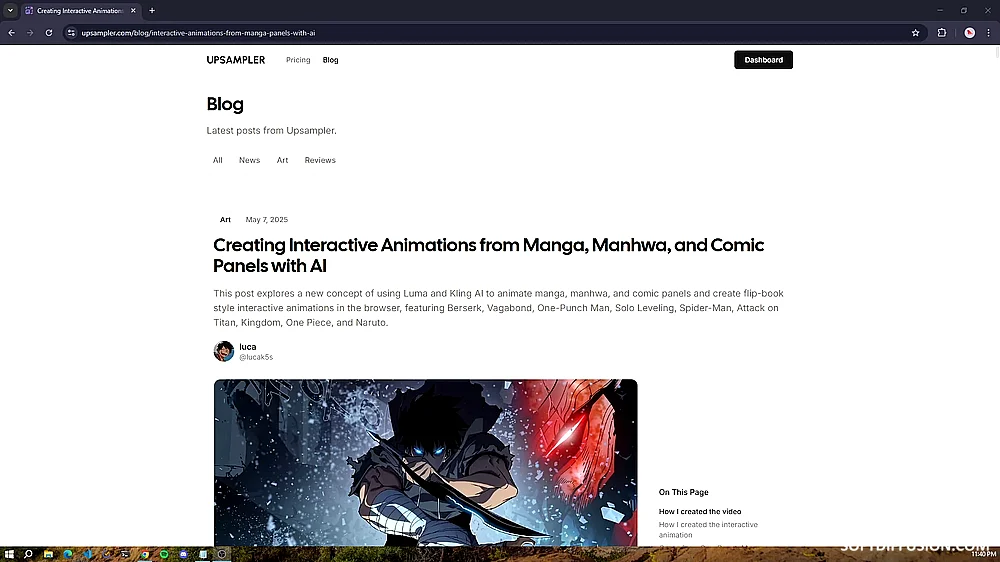Jump to How I created the video

tap(700, 512)
